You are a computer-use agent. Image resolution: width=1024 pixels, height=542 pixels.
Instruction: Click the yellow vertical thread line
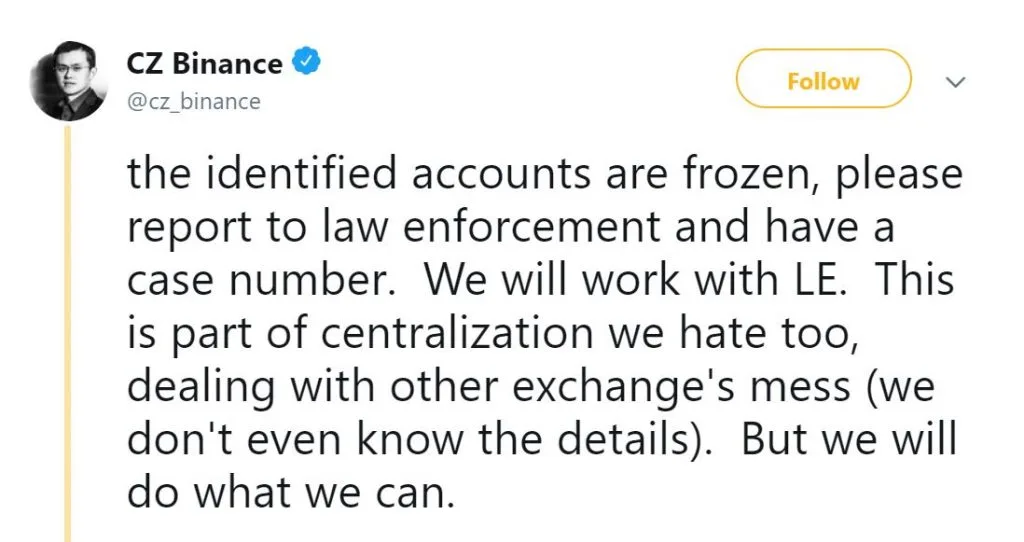click(x=69, y=330)
